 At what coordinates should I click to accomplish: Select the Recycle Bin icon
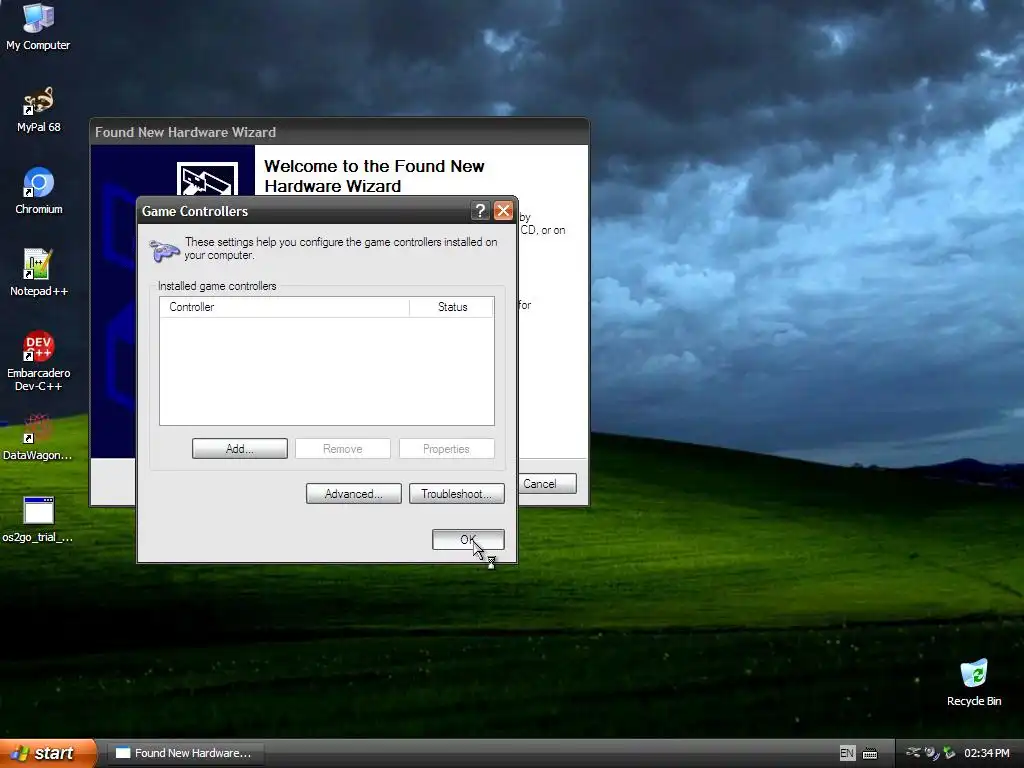(x=974, y=683)
